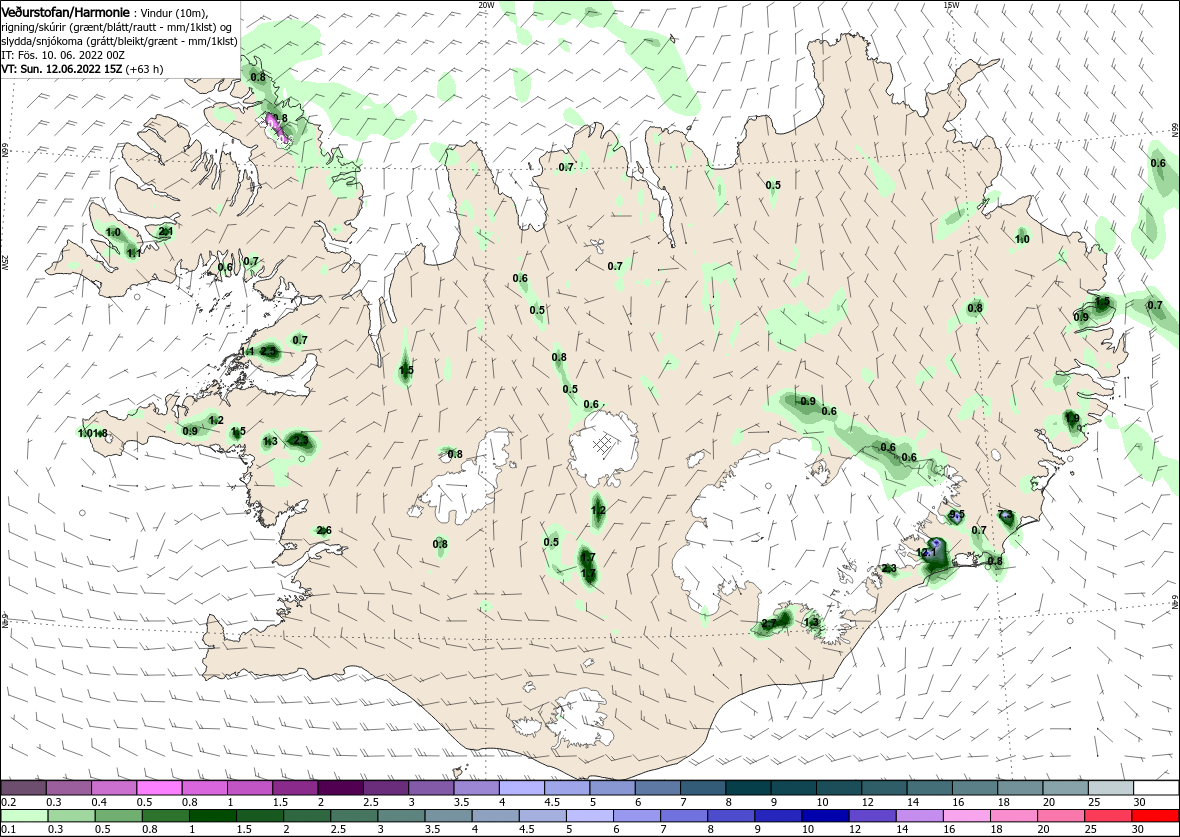Image resolution: width=1180 pixels, height=837 pixels.
Task: Select the light lavender 4–4.5 swatch in the top legend row
Action: [x=522, y=787]
